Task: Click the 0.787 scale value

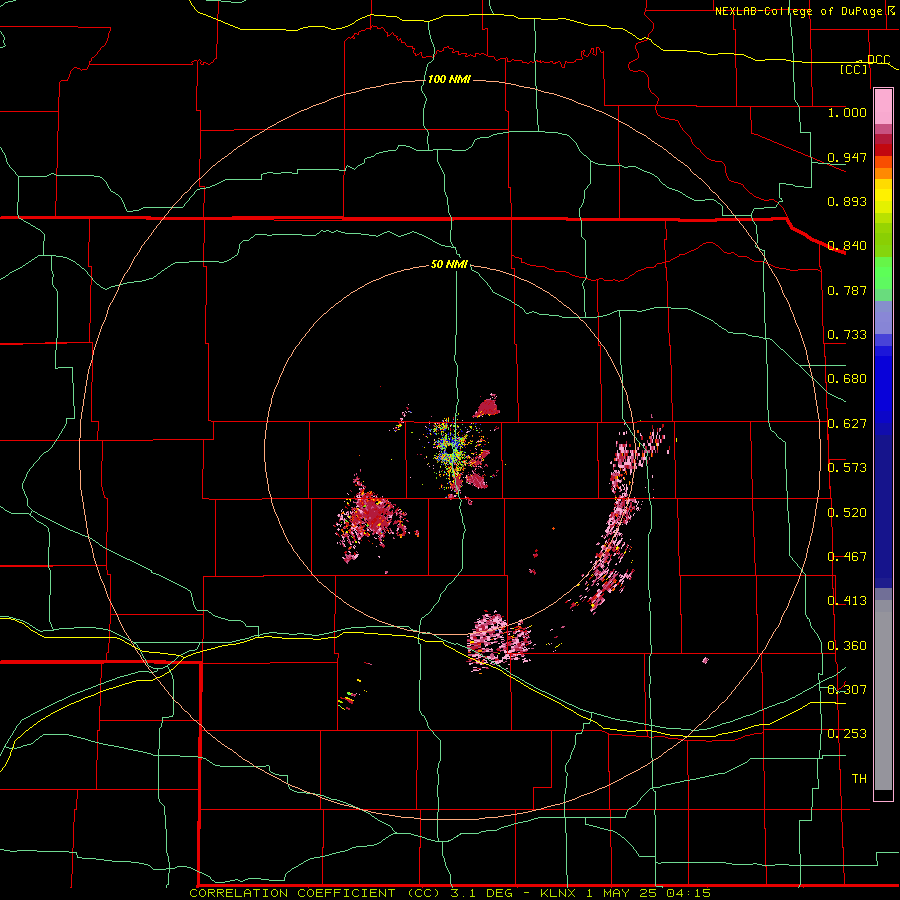Action: pos(847,290)
